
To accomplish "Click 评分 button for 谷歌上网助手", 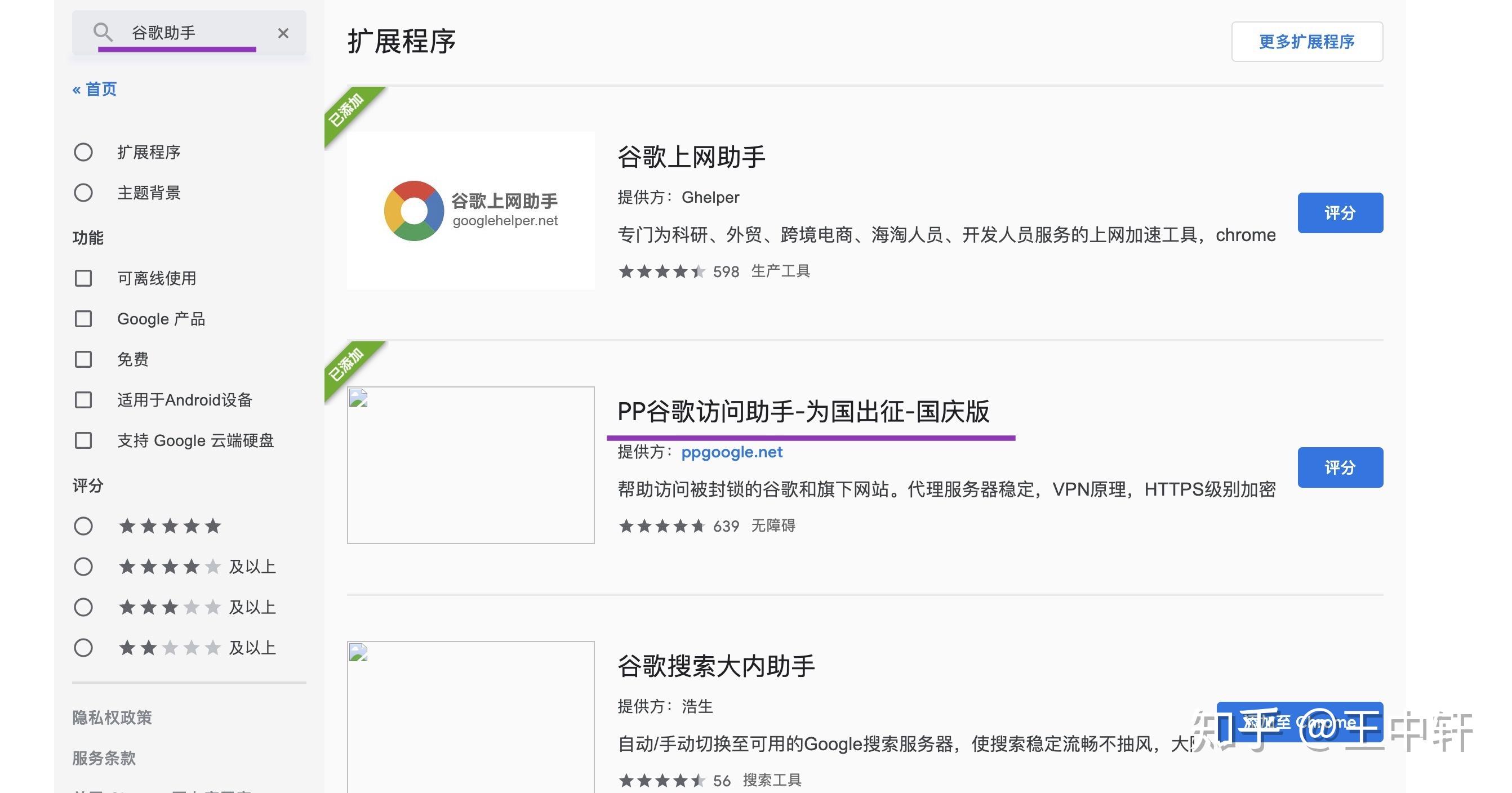I will [x=1340, y=212].
